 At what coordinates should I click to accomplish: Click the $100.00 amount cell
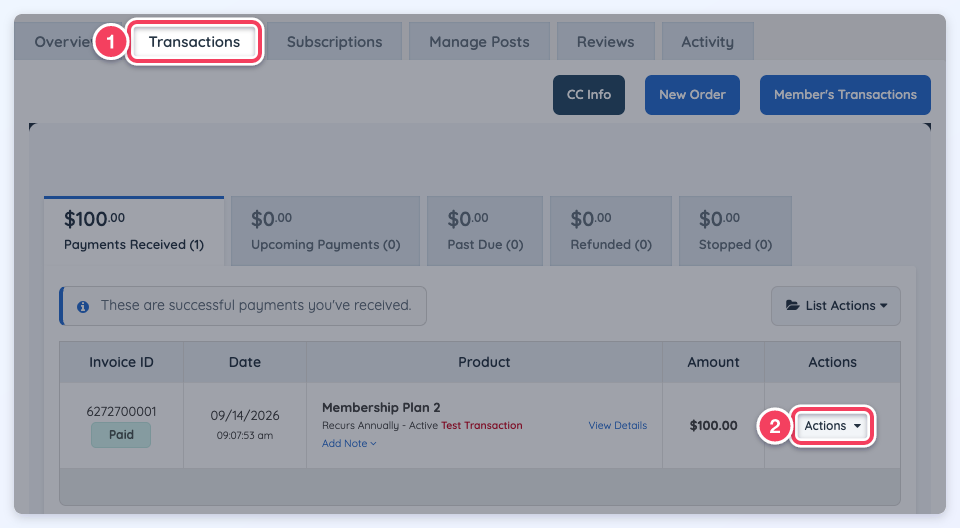[x=713, y=426]
